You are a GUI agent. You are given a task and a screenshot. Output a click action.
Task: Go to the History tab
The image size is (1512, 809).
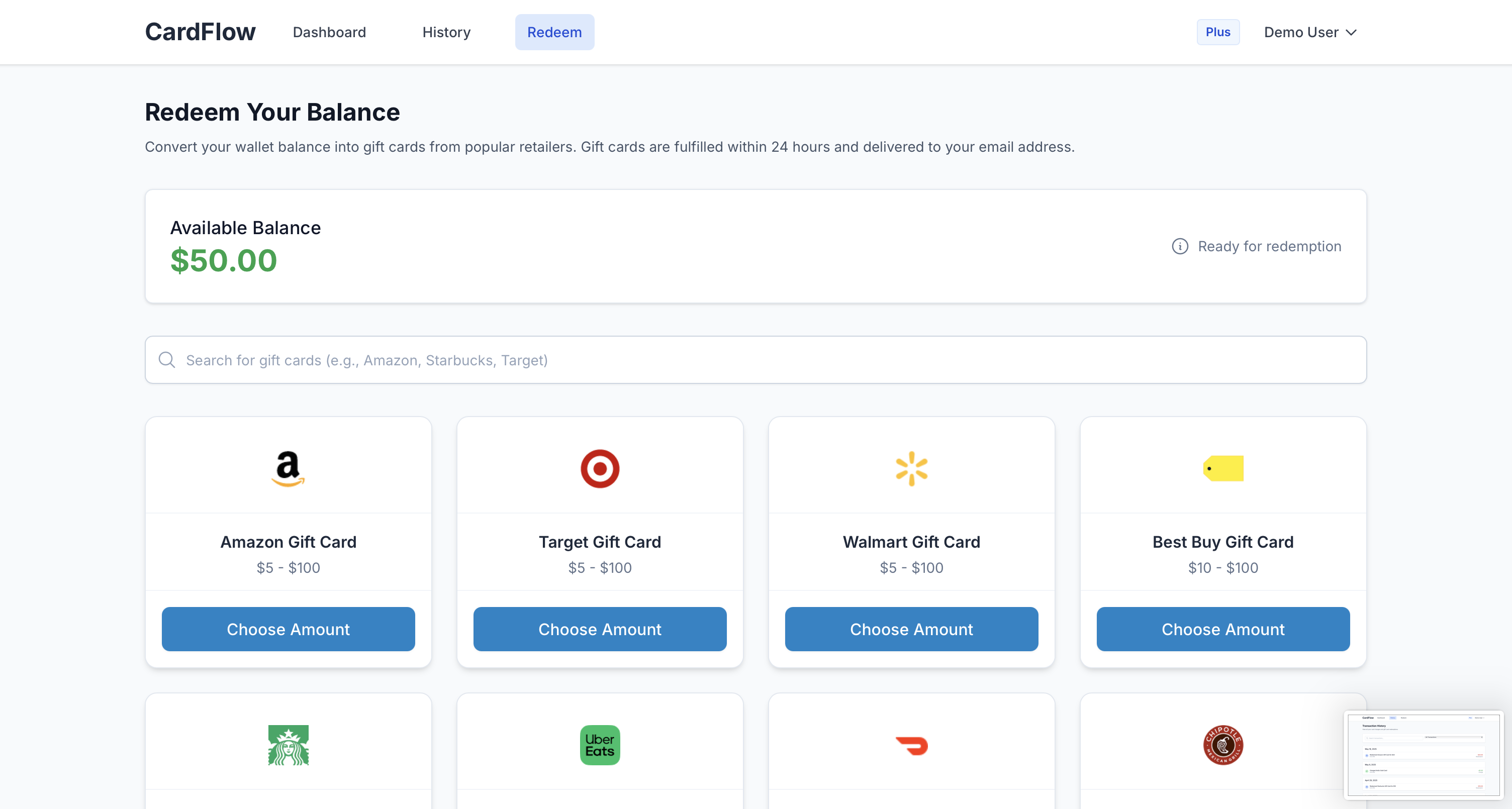pyautogui.click(x=446, y=32)
